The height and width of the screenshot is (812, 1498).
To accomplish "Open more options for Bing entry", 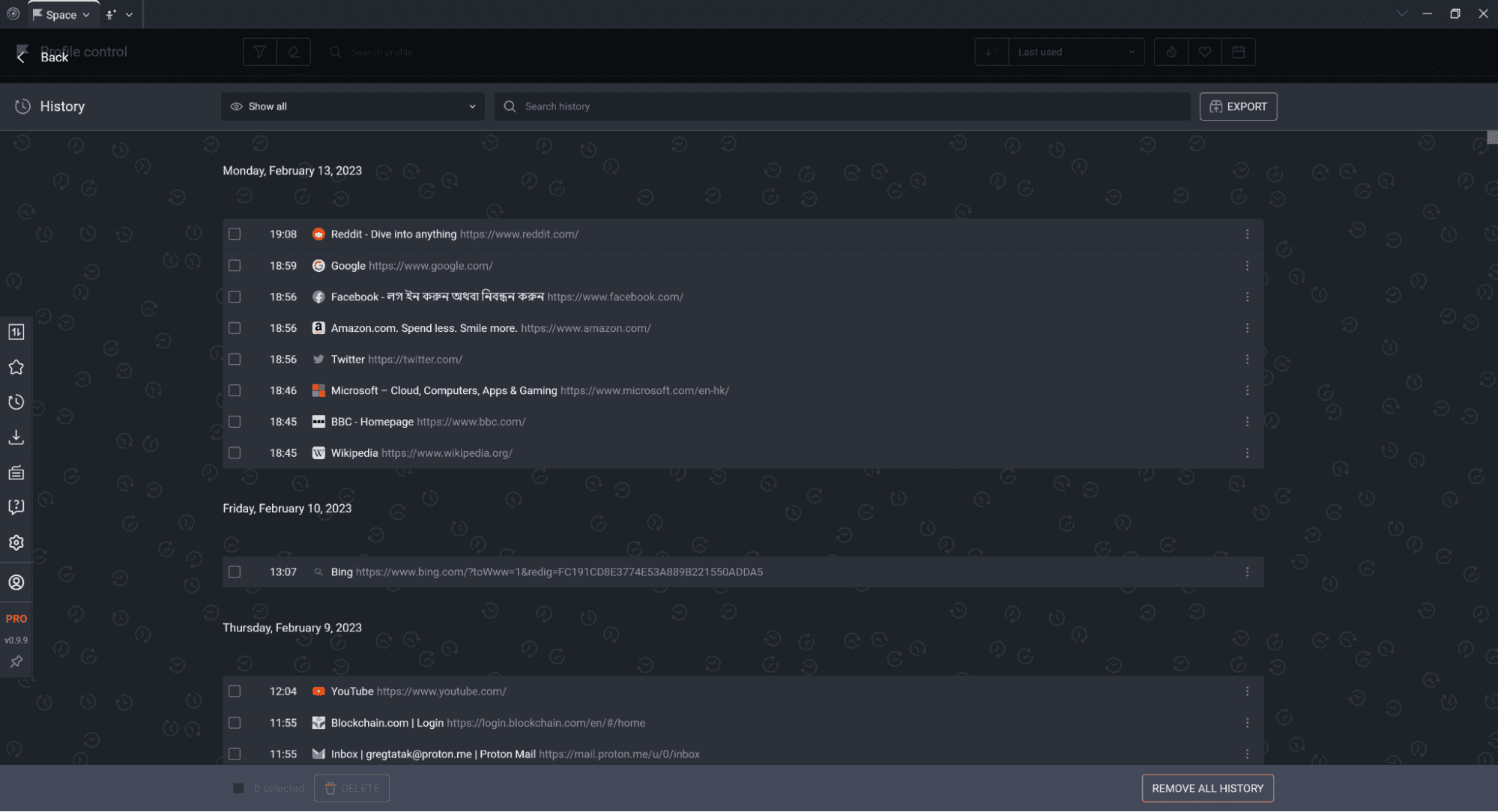I will click(x=1247, y=572).
